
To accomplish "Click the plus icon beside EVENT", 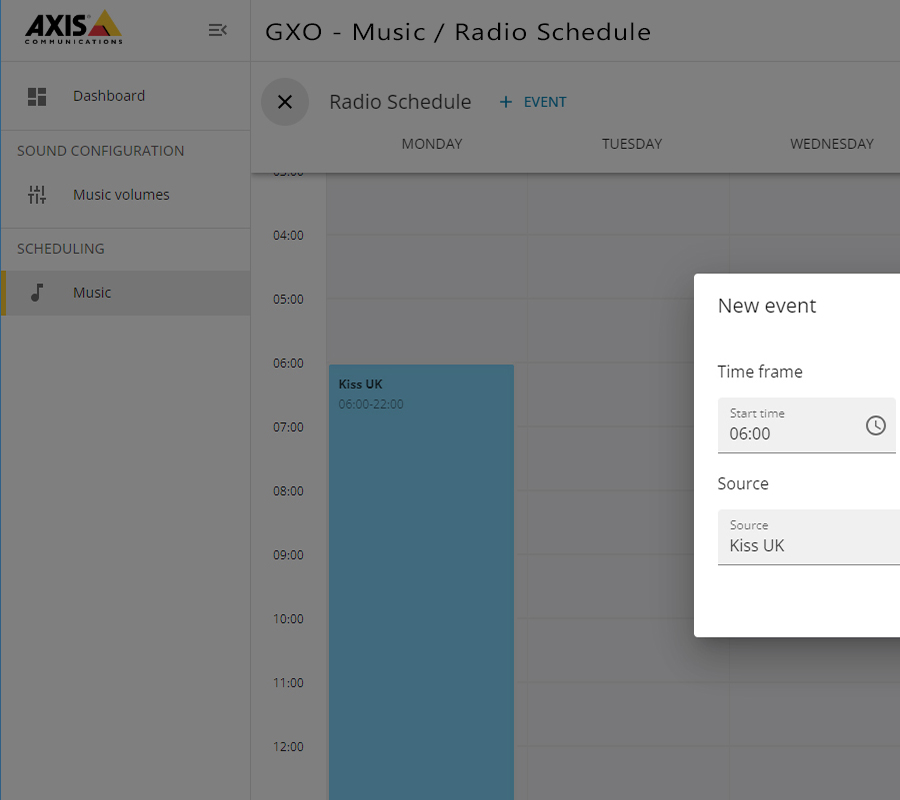I will (505, 102).
